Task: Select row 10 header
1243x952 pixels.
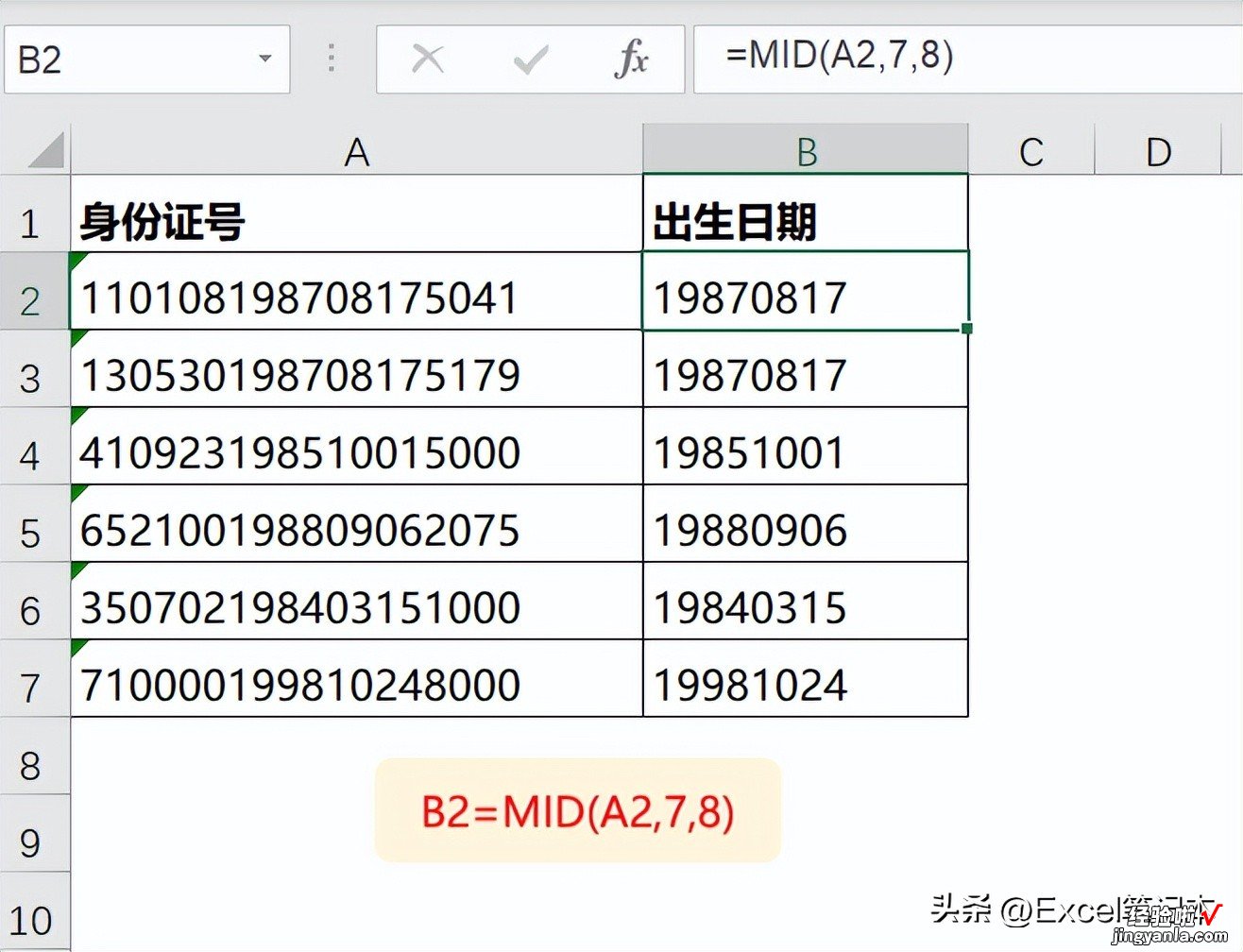Action: (x=34, y=910)
